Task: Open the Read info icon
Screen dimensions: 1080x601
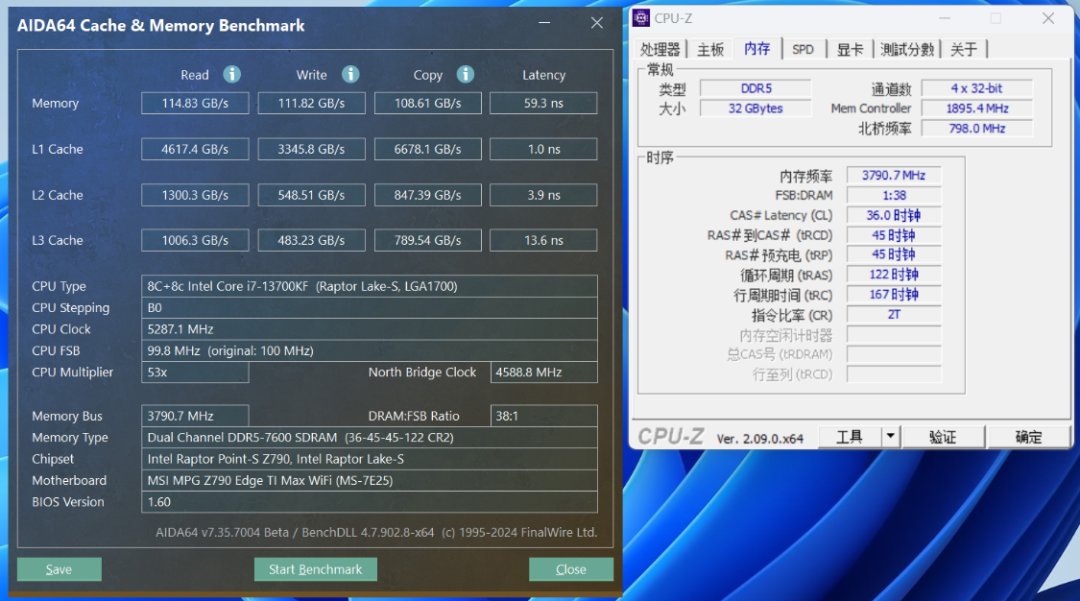Action: coord(232,74)
